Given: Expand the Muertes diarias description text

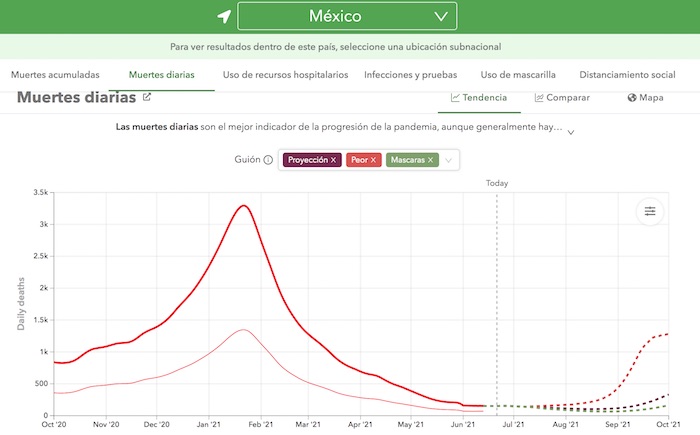Looking at the screenshot, I should [x=570, y=130].
